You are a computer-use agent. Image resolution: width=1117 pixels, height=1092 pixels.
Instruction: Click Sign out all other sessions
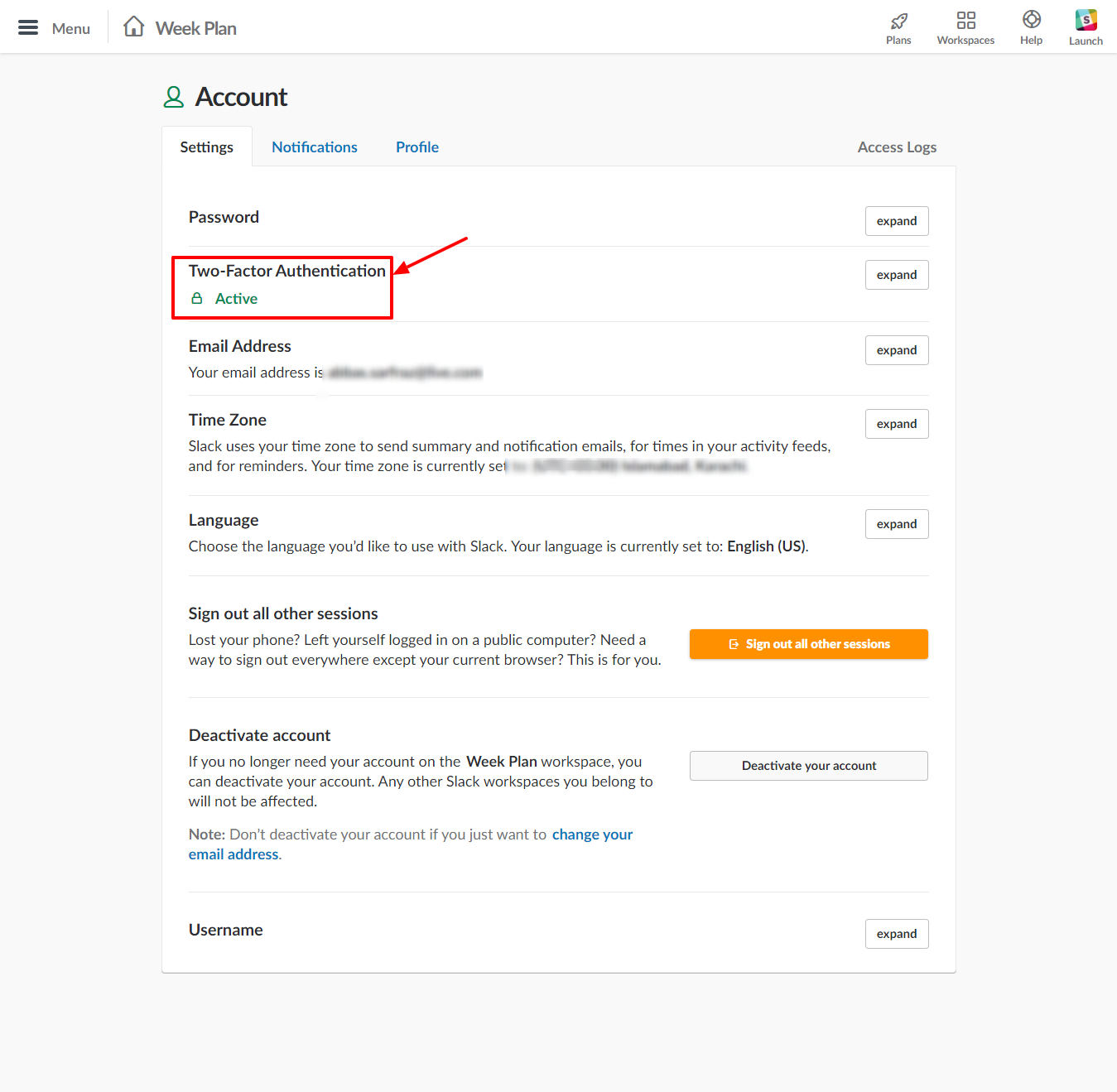click(808, 643)
